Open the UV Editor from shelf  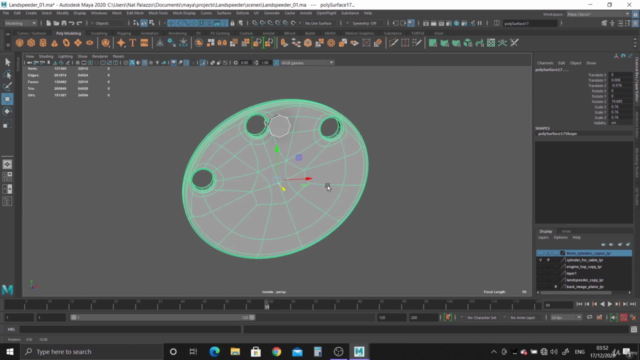[491, 43]
